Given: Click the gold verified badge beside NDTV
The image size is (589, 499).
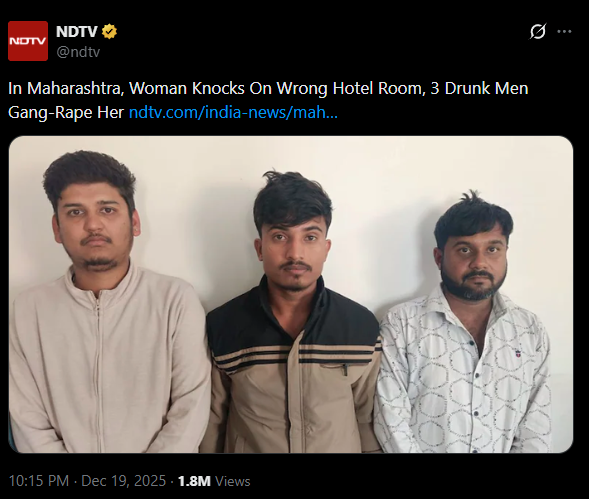Looking at the screenshot, I should tap(109, 32).
